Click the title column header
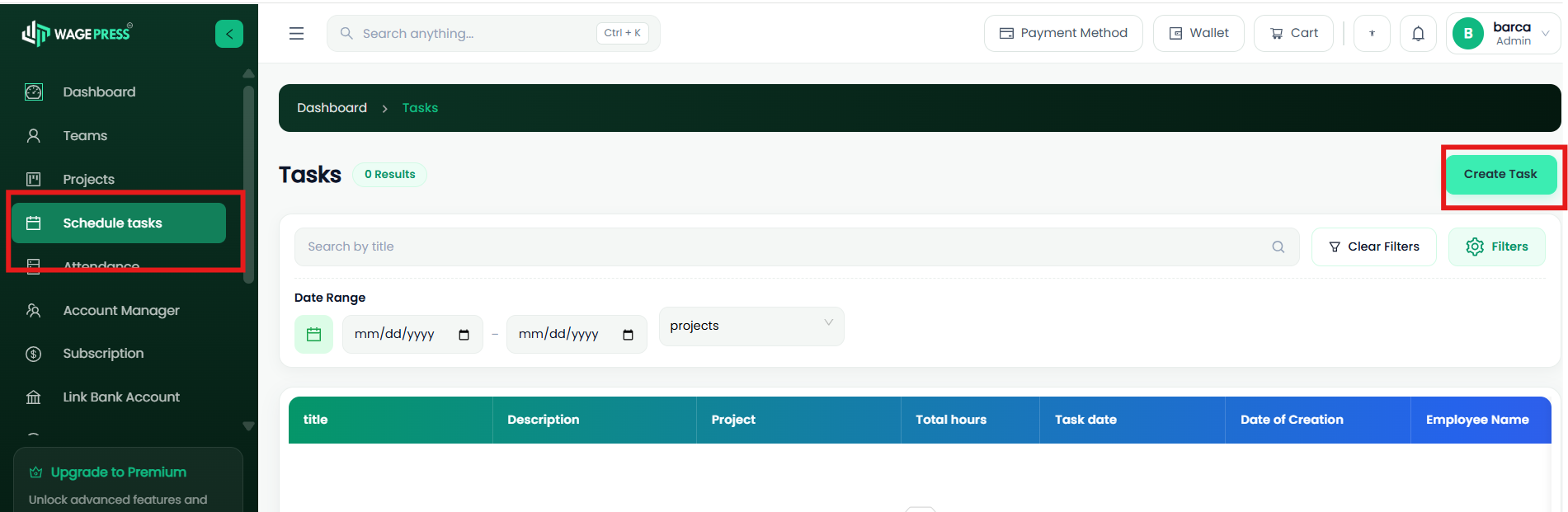This screenshot has height=512, width=1568. (x=391, y=420)
